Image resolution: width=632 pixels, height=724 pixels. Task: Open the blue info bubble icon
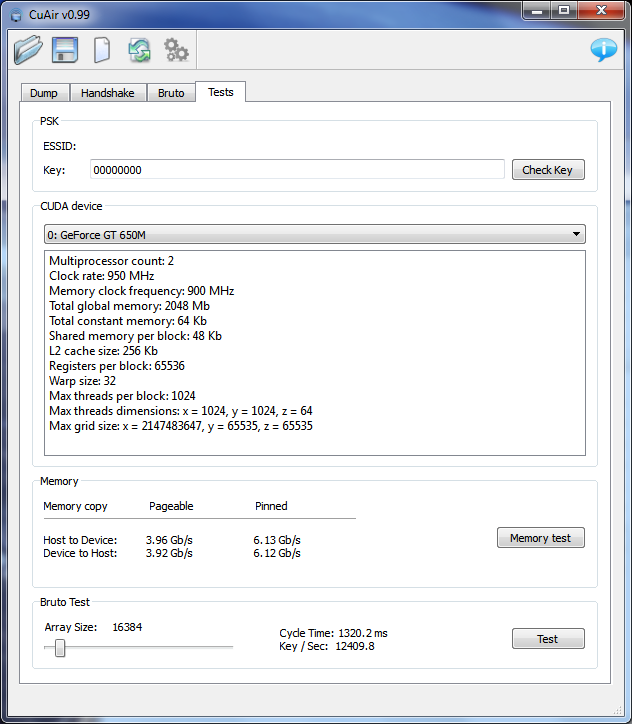point(603,49)
